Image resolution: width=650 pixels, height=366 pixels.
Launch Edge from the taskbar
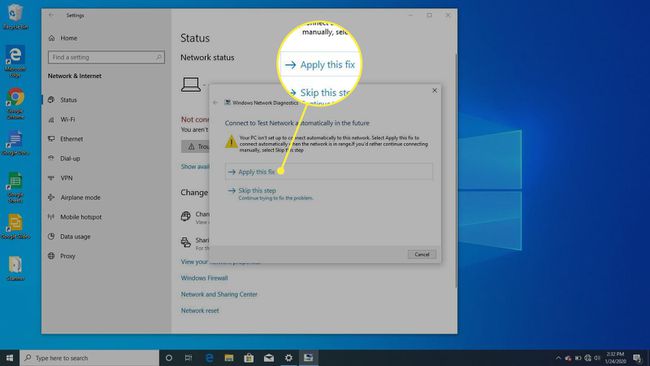tap(209, 358)
